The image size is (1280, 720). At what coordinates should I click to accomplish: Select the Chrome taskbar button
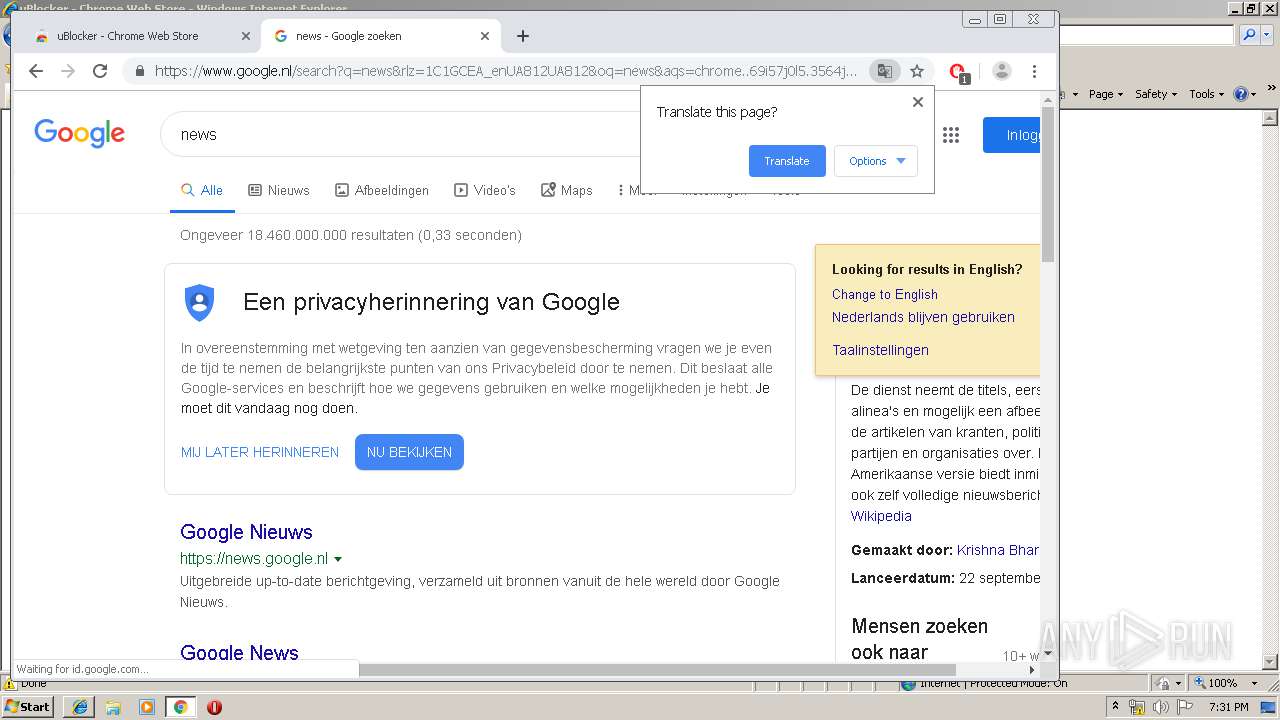pos(180,707)
